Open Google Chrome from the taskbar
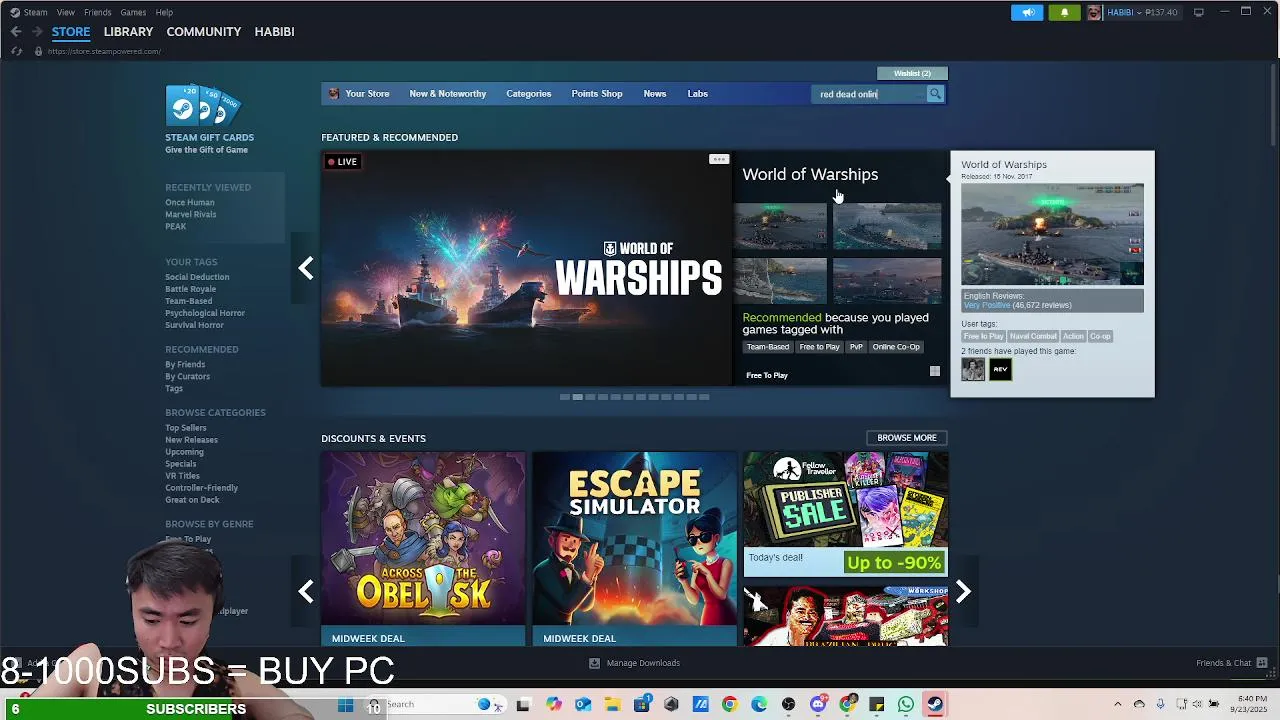 (x=729, y=705)
